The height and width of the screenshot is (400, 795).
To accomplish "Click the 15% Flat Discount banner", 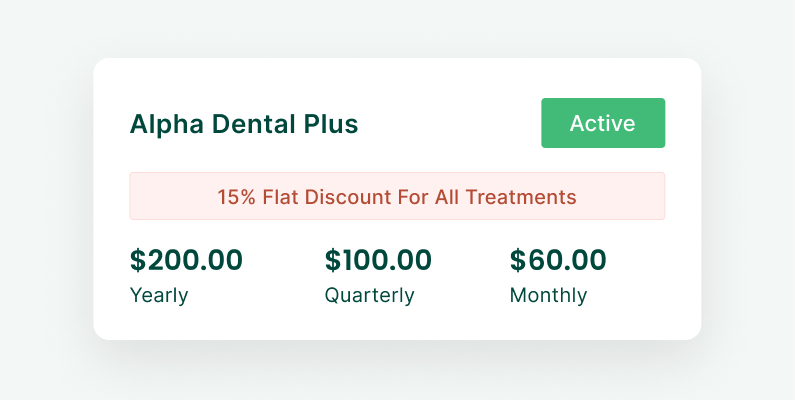I will (397, 197).
